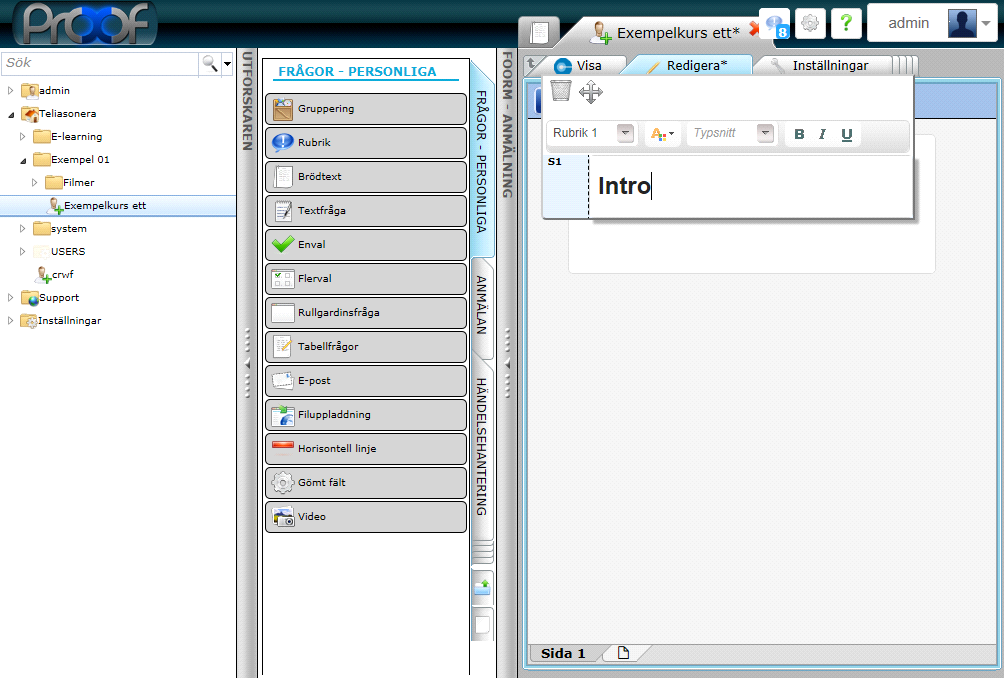This screenshot has width=1004, height=678.
Task: Toggle underline formatting
Action: pos(847,134)
